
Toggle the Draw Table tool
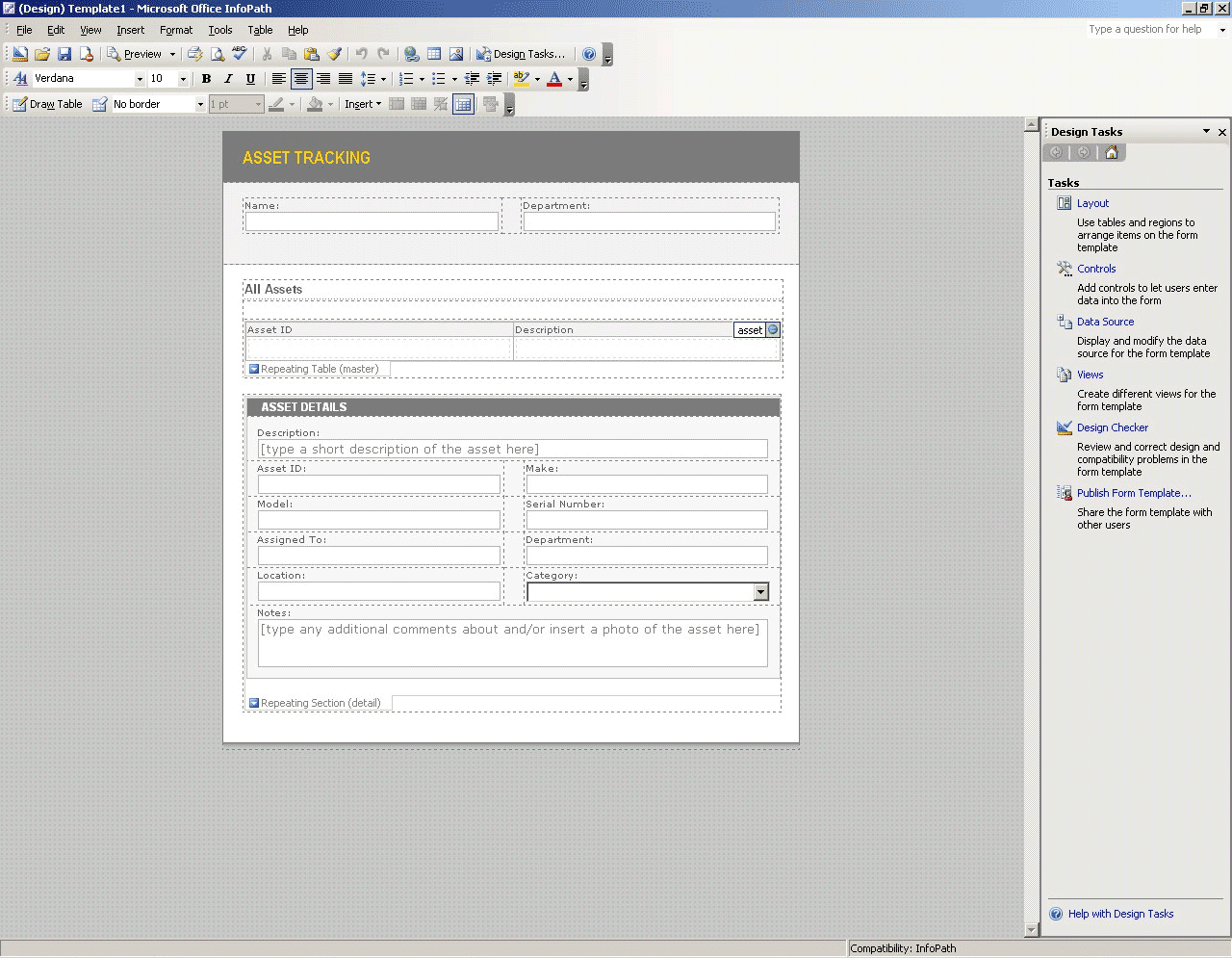click(47, 104)
